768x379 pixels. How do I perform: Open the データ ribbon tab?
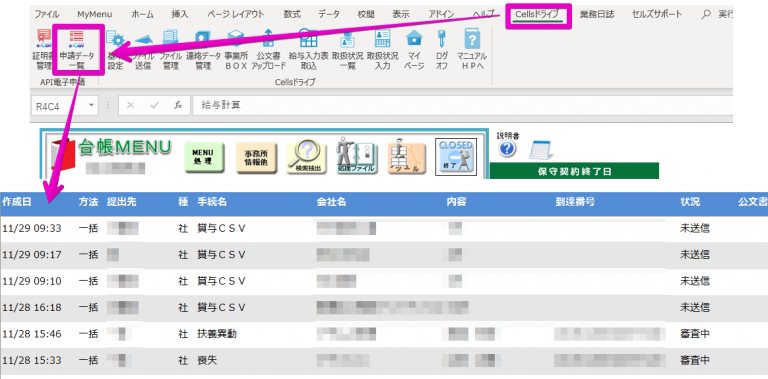(x=329, y=14)
